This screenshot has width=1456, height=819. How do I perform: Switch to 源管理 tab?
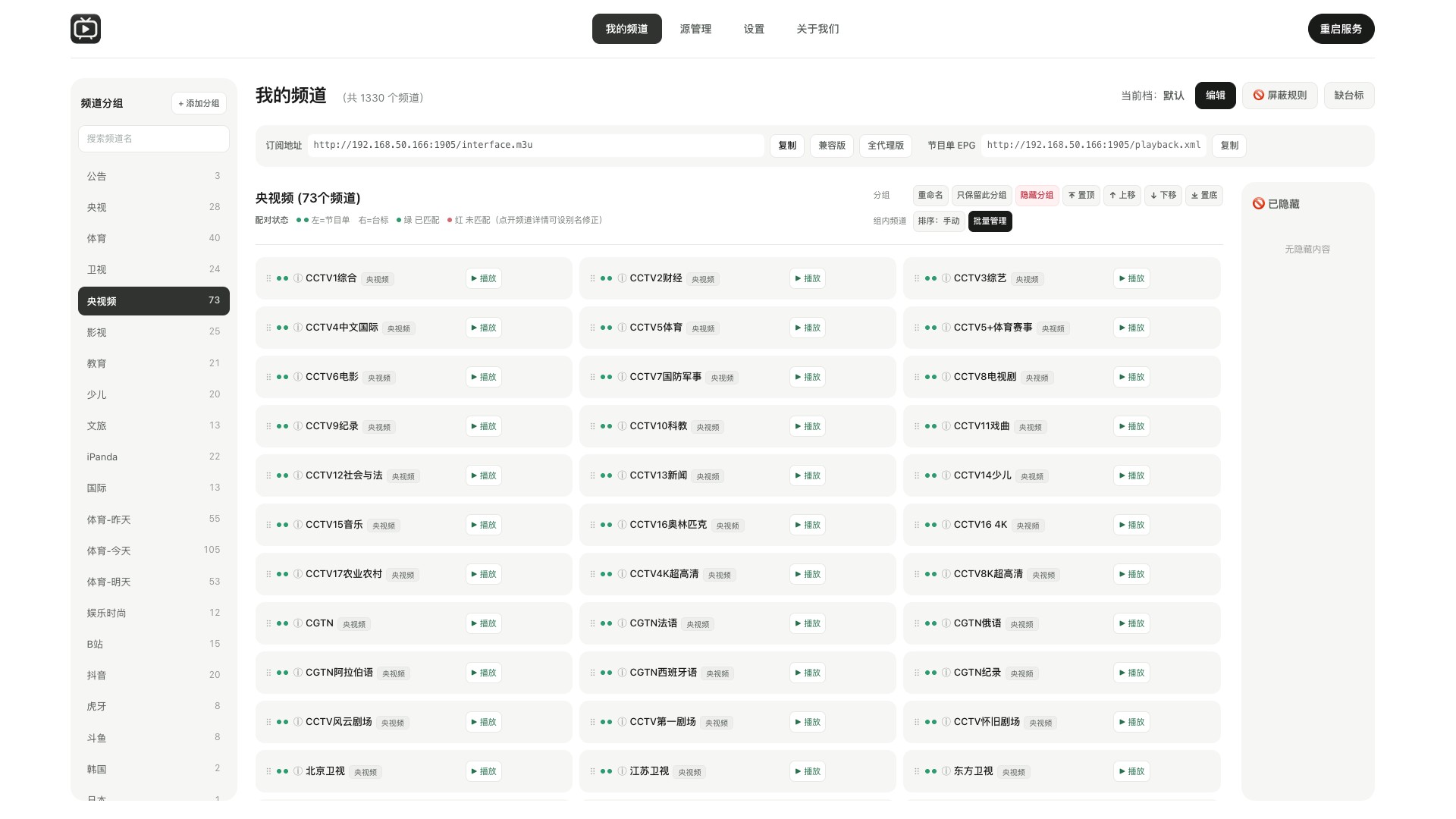tap(695, 29)
